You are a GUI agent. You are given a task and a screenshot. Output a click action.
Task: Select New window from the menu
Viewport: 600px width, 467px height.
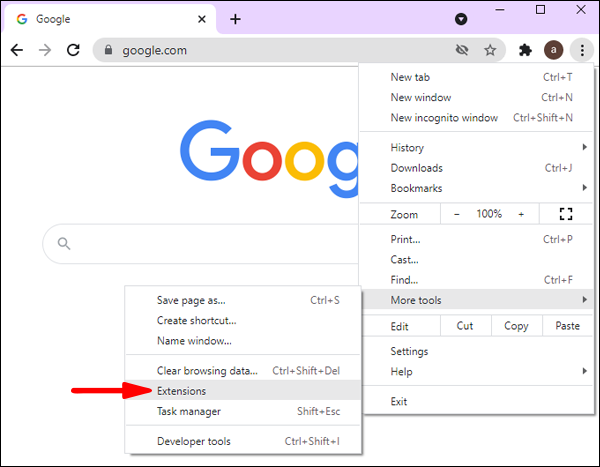pyautogui.click(x=476, y=98)
